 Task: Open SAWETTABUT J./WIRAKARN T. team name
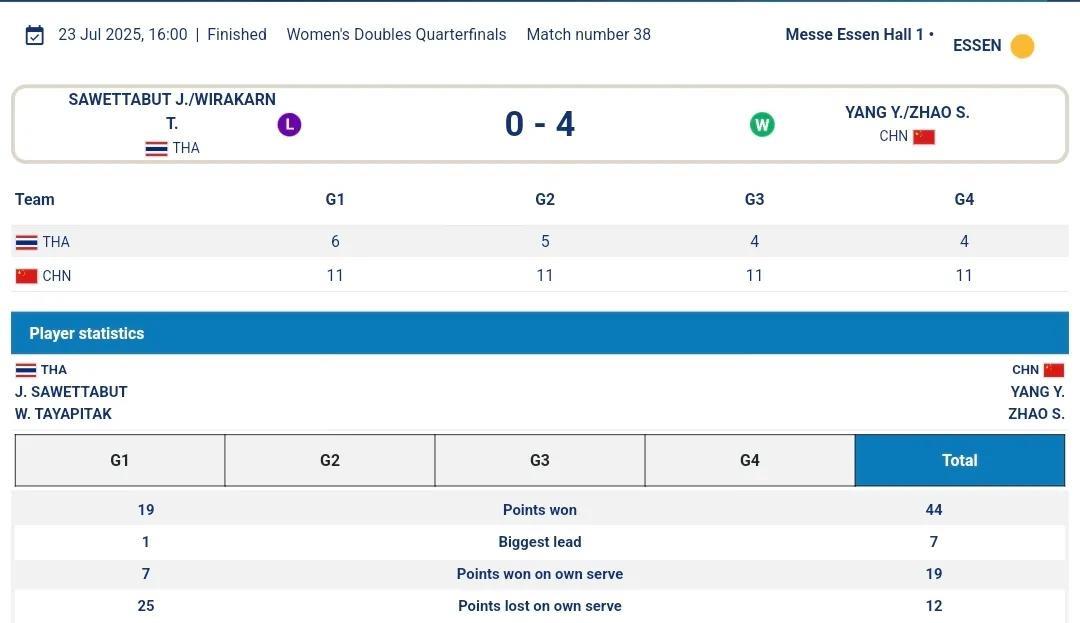pos(172,110)
